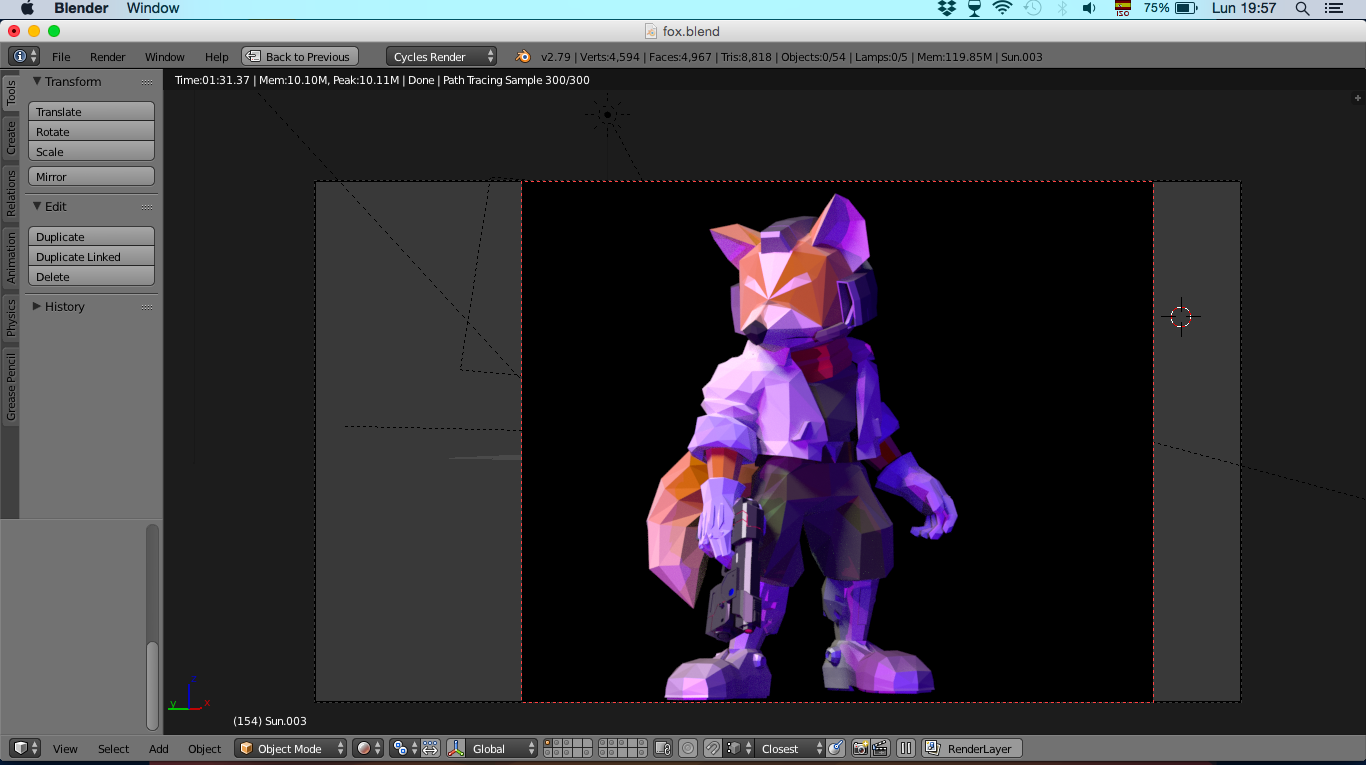Enable the first scene layer button
The height and width of the screenshot is (765, 1366).
[x=546, y=743]
